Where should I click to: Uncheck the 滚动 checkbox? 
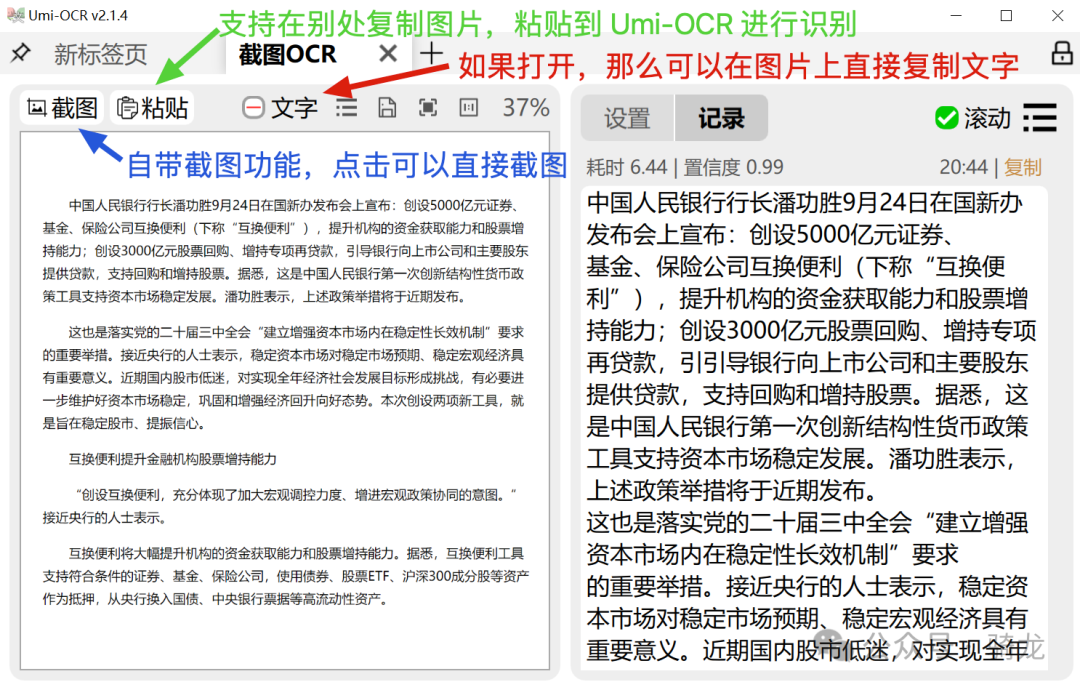click(947, 118)
